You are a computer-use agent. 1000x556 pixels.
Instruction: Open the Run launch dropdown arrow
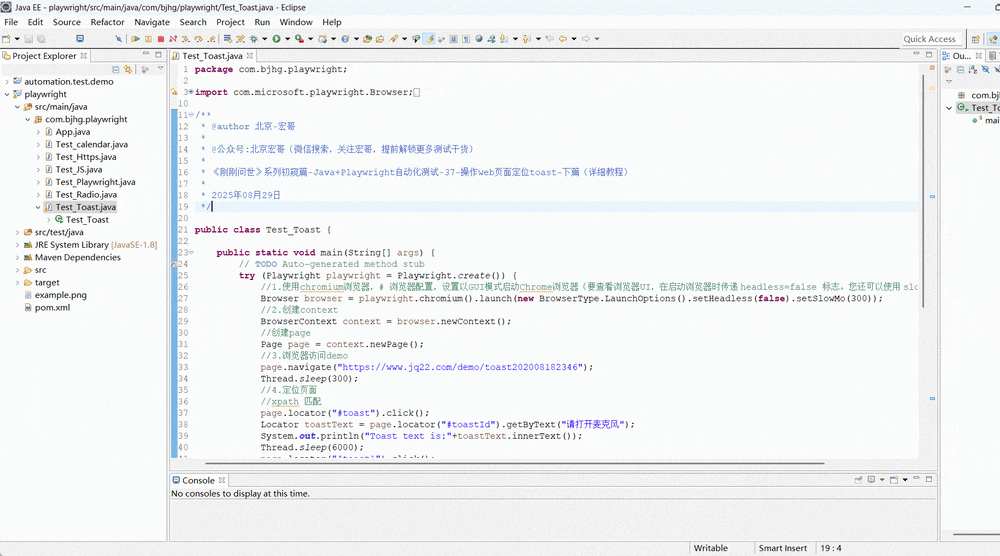pyautogui.click(x=288, y=38)
